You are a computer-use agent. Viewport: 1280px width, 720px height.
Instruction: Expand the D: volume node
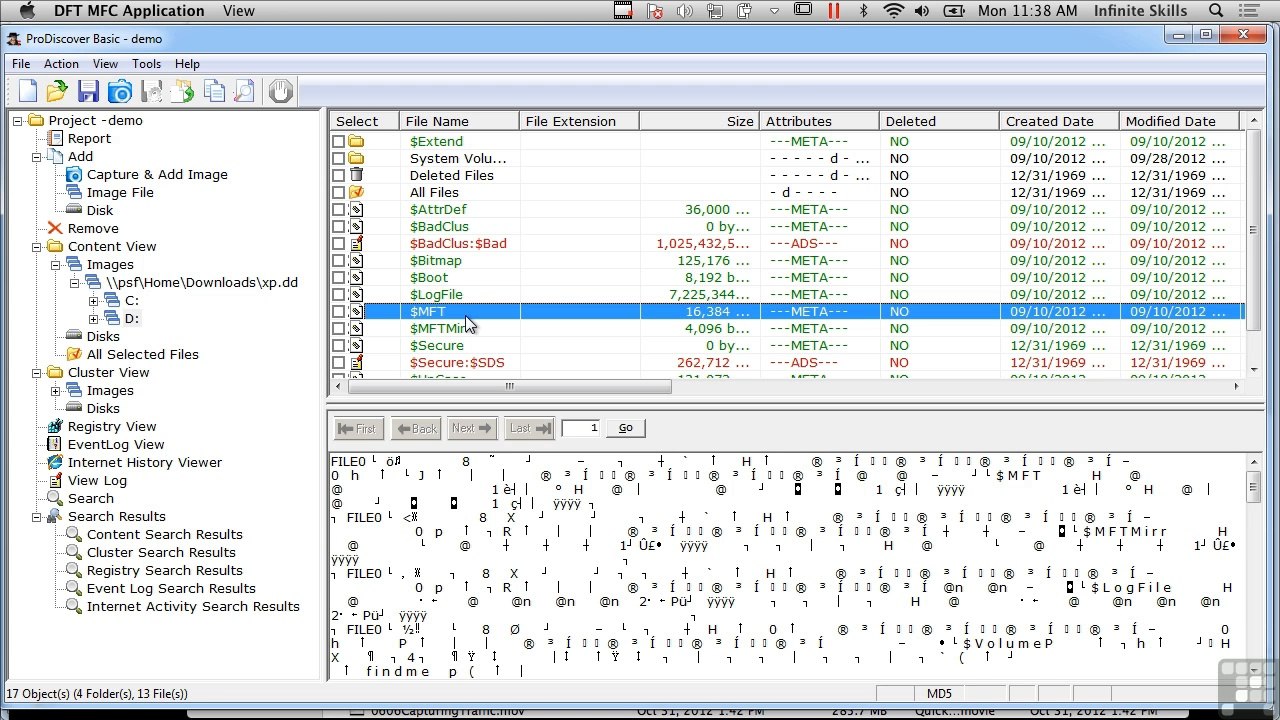coord(93,318)
